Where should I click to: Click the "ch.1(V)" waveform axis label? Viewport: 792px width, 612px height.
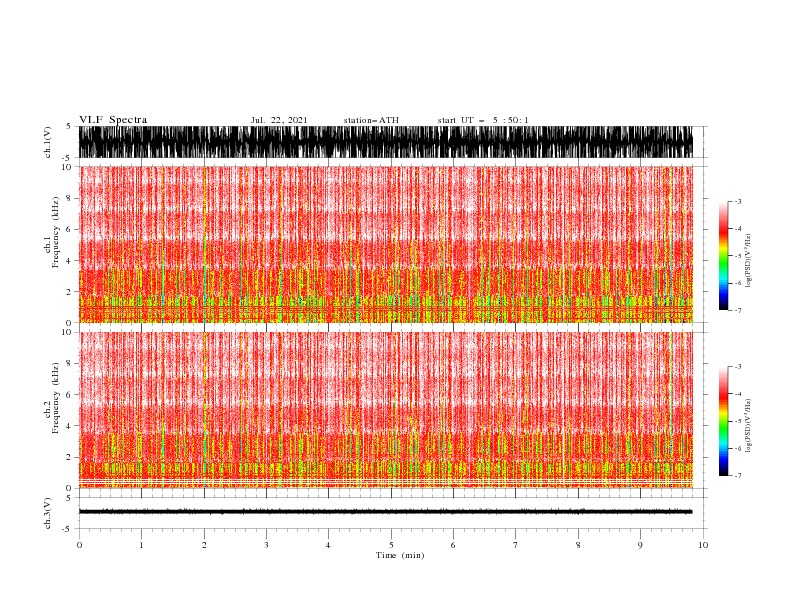[x=48, y=142]
